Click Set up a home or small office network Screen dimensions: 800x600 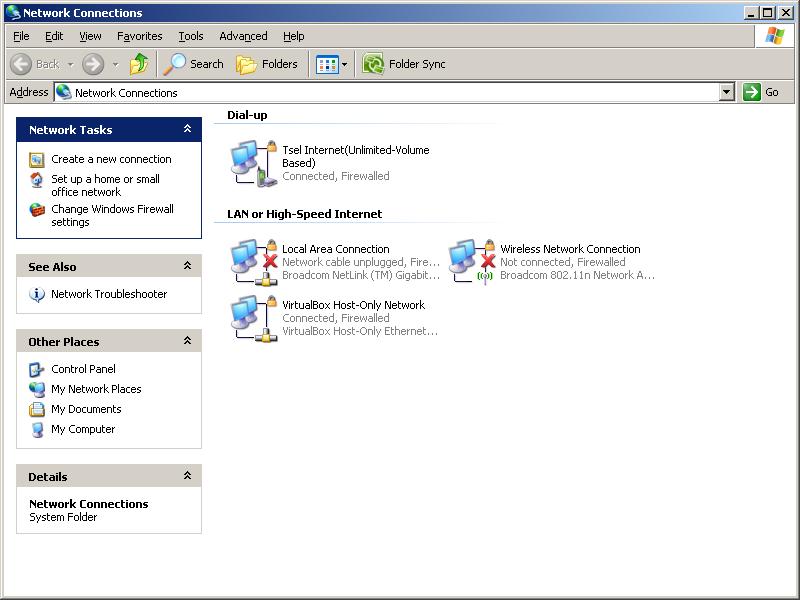[106, 186]
